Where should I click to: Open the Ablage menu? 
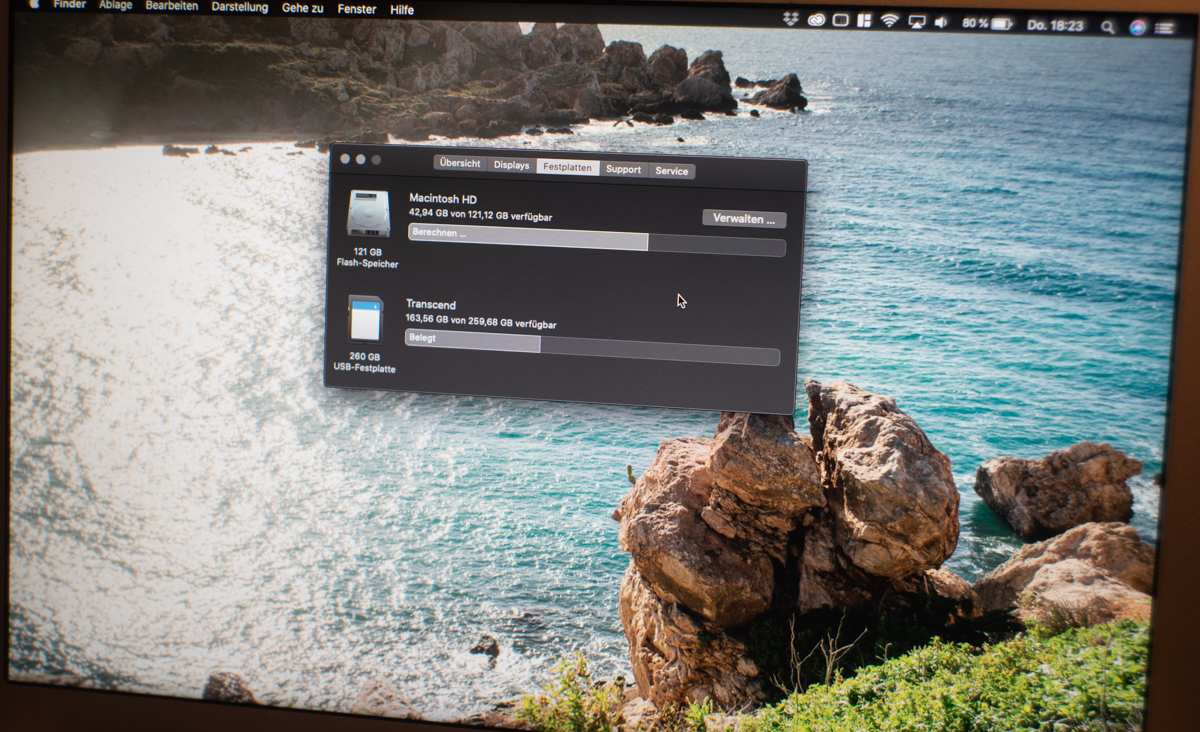click(115, 5)
